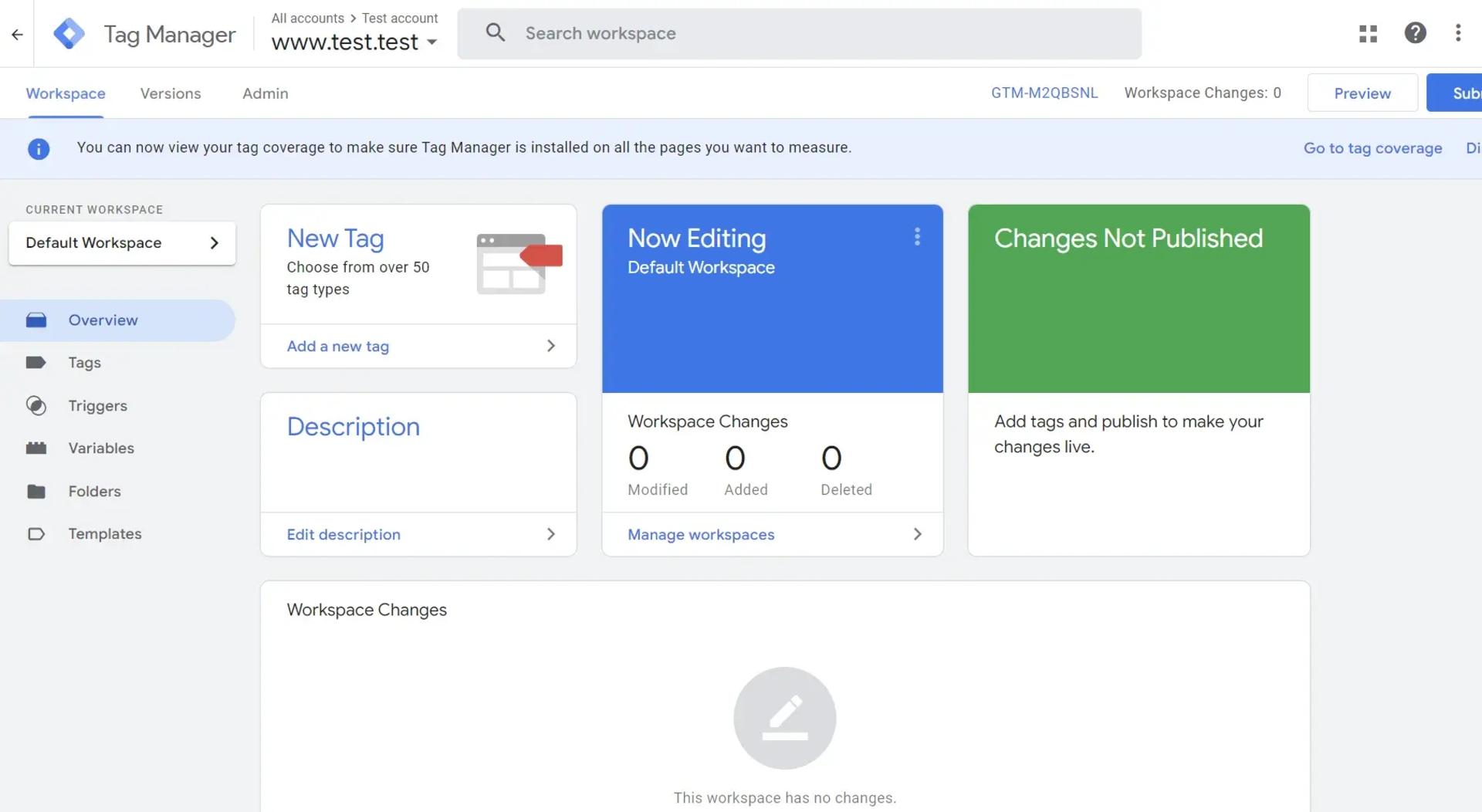
Task: Open the Tags section in sidebar
Action: tap(84, 363)
